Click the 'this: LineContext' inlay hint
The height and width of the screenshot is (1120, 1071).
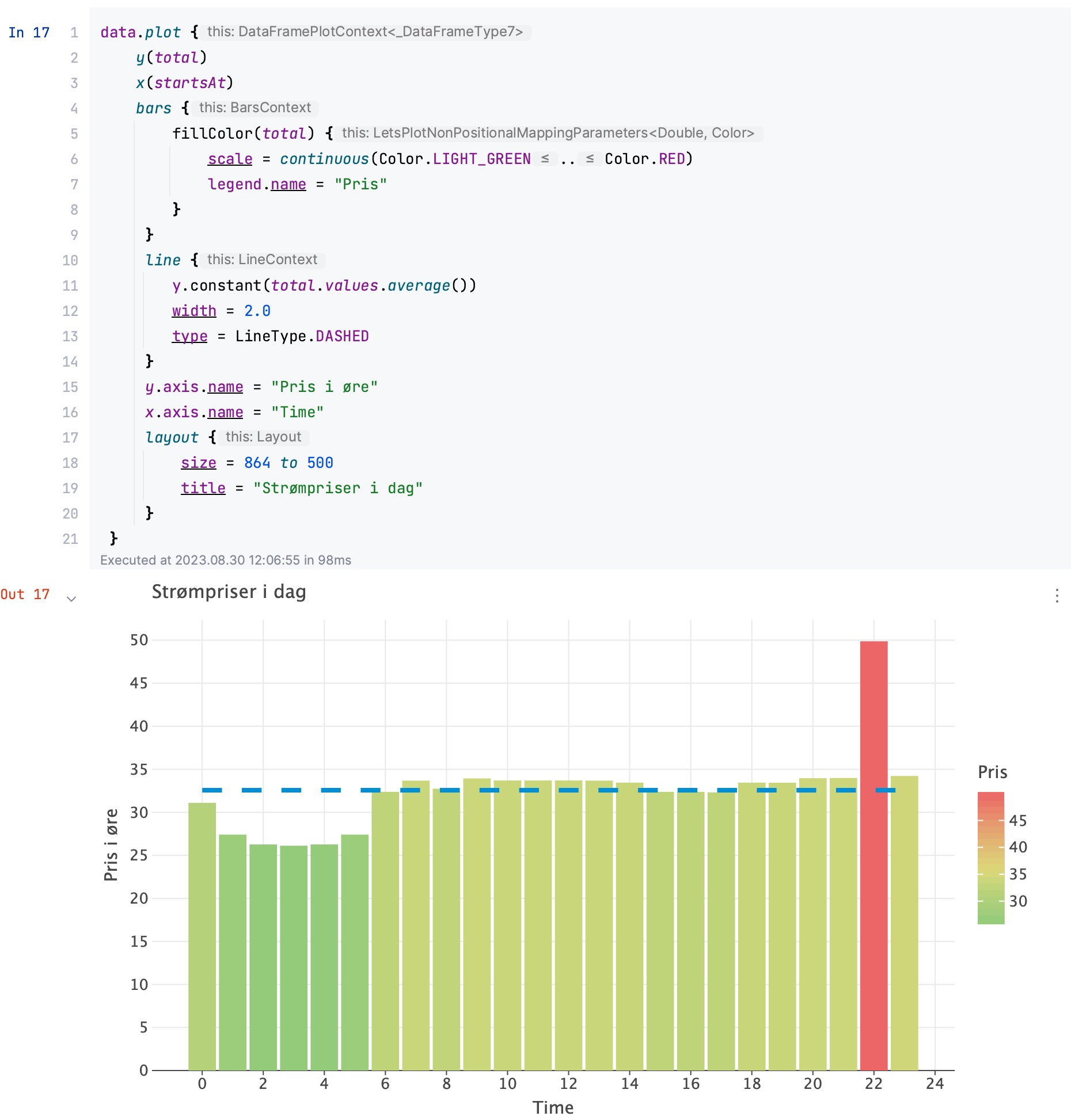point(262,260)
